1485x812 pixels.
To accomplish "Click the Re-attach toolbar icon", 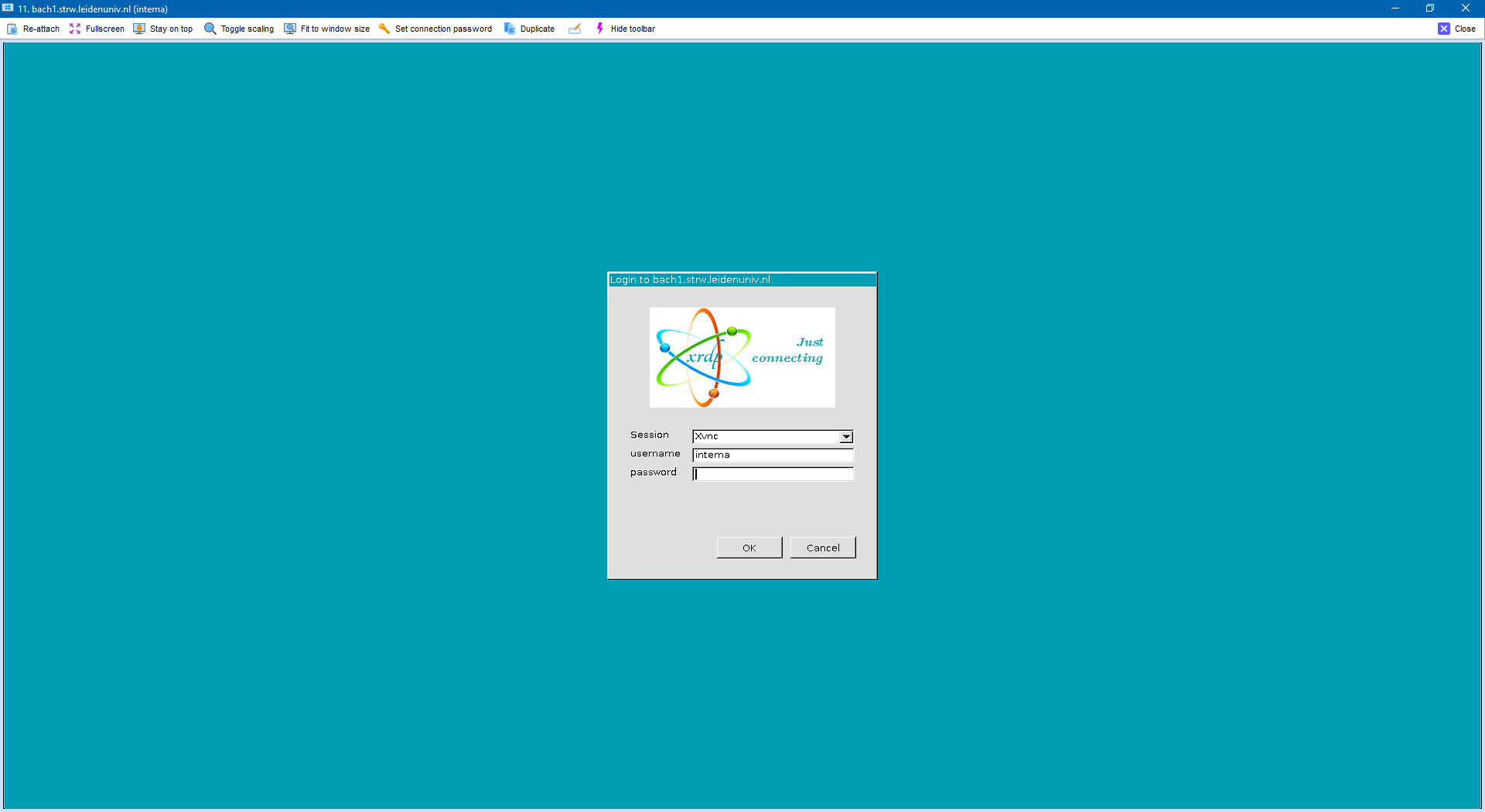I will pos(12,29).
